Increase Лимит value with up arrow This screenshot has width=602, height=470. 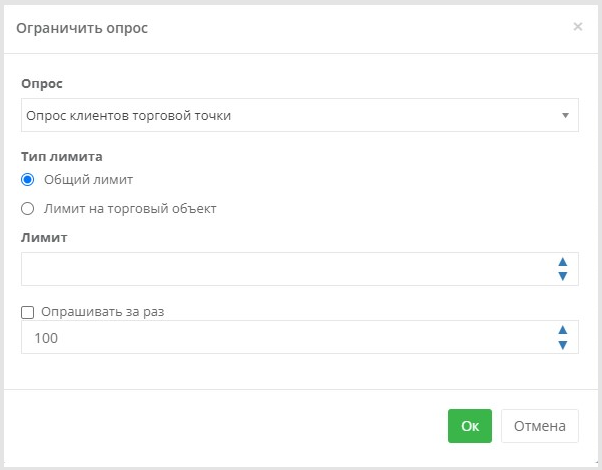click(x=563, y=262)
